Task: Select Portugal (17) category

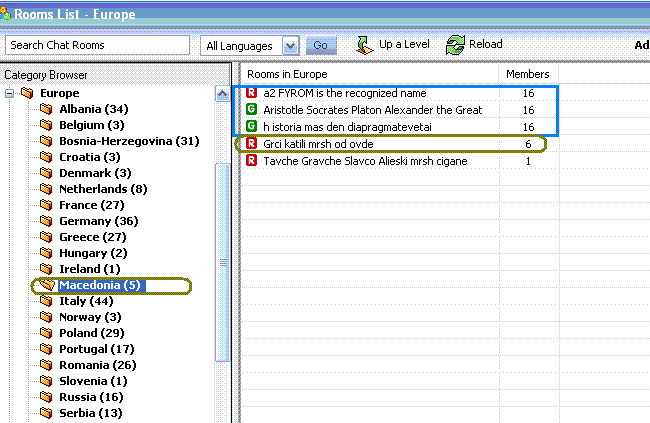Action: click(x=97, y=349)
